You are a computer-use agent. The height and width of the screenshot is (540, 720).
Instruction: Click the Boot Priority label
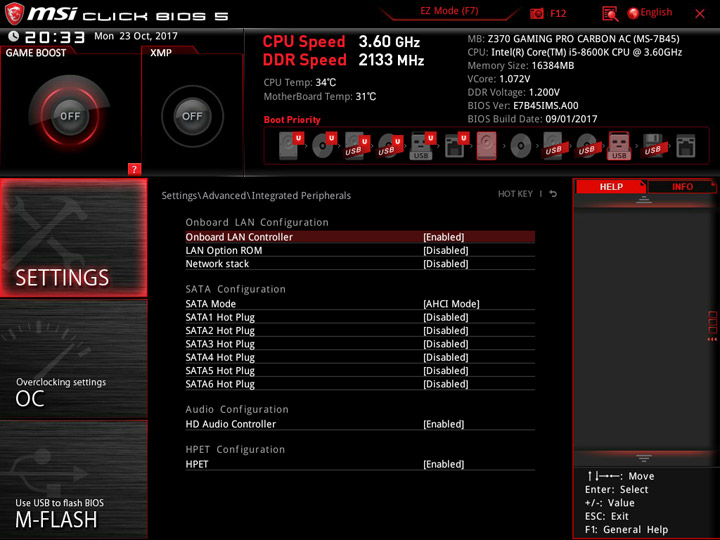click(292, 120)
